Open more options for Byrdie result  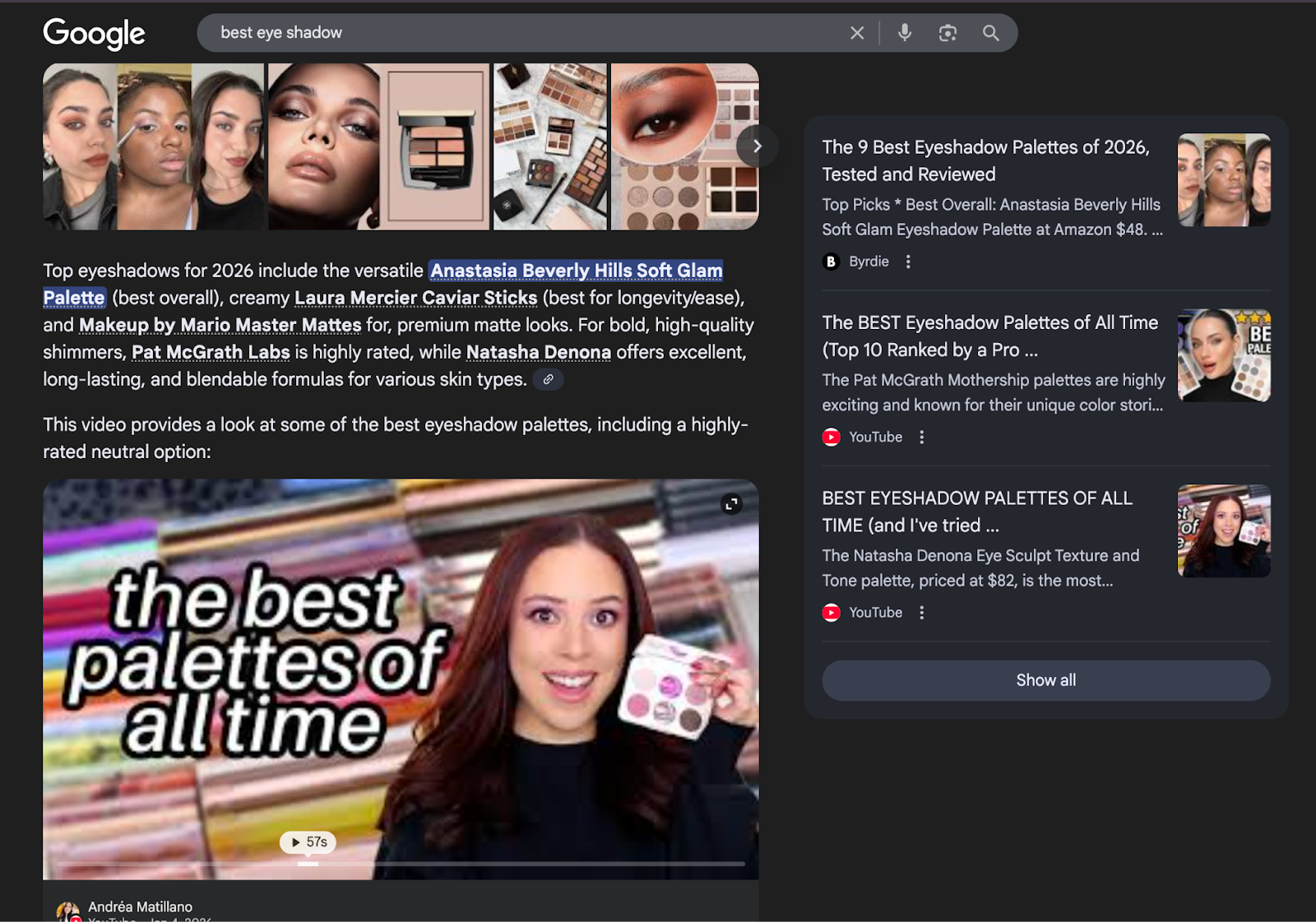(908, 262)
